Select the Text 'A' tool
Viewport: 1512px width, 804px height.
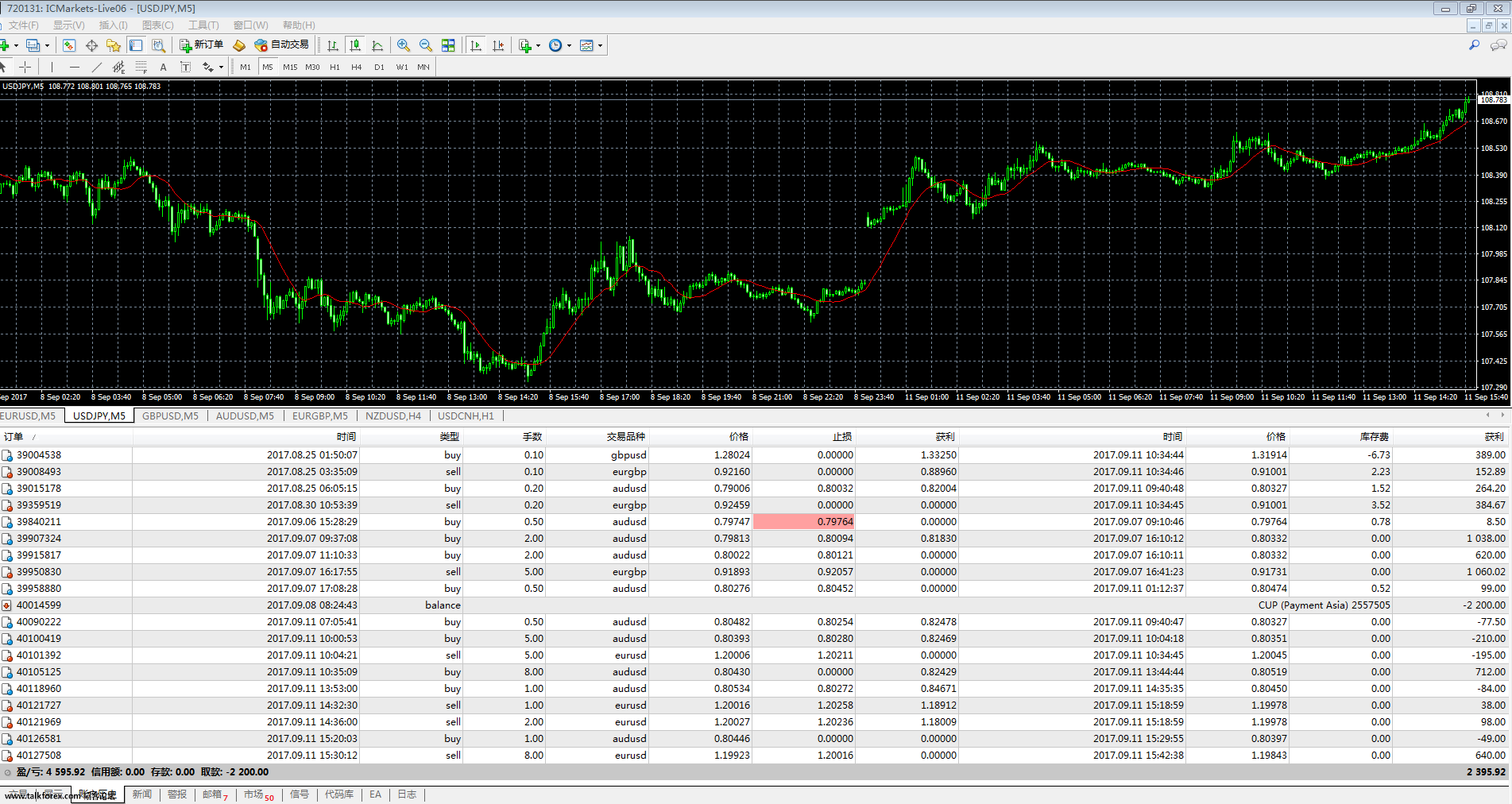click(x=163, y=67)
